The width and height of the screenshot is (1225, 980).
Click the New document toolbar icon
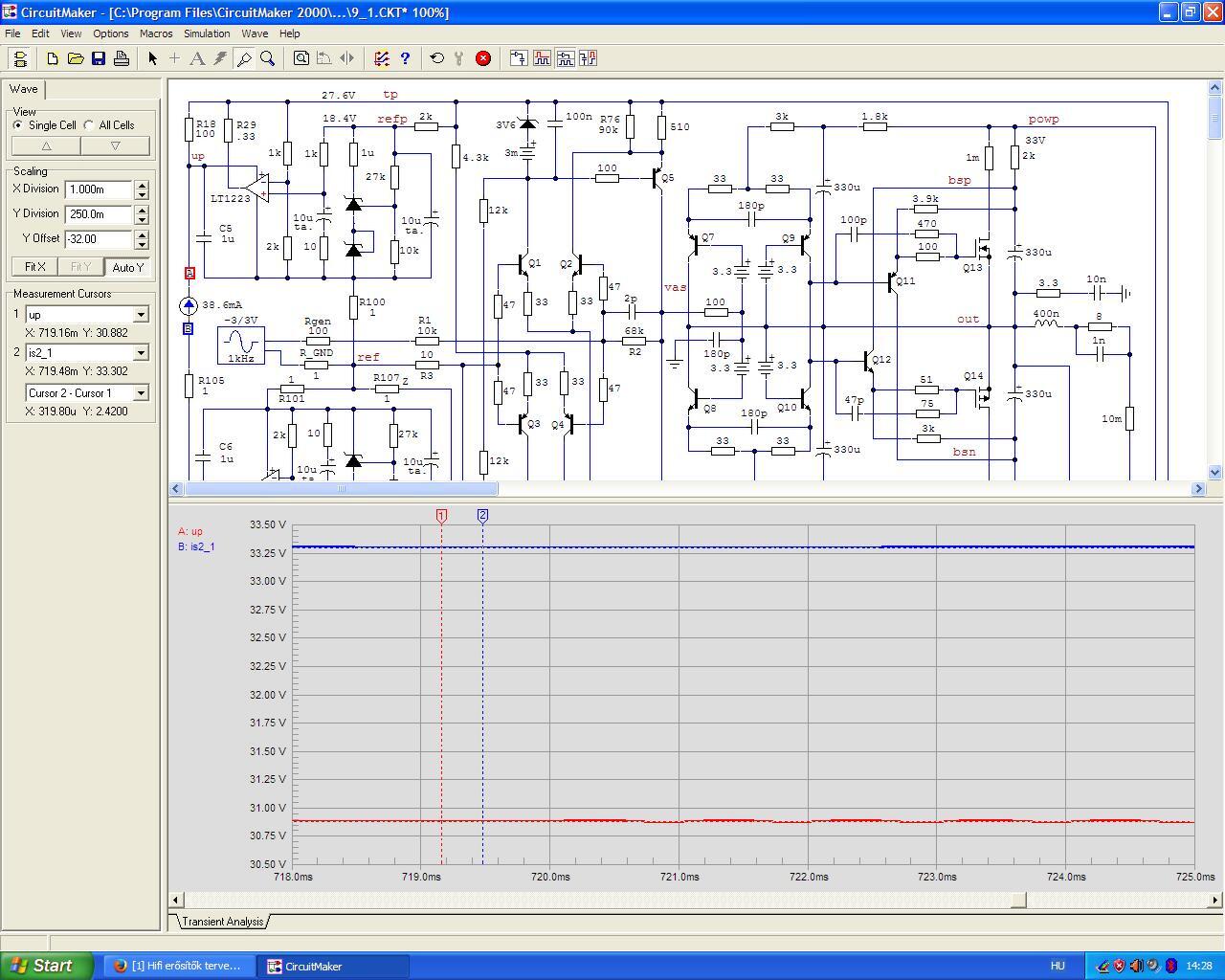pos(53,58)
